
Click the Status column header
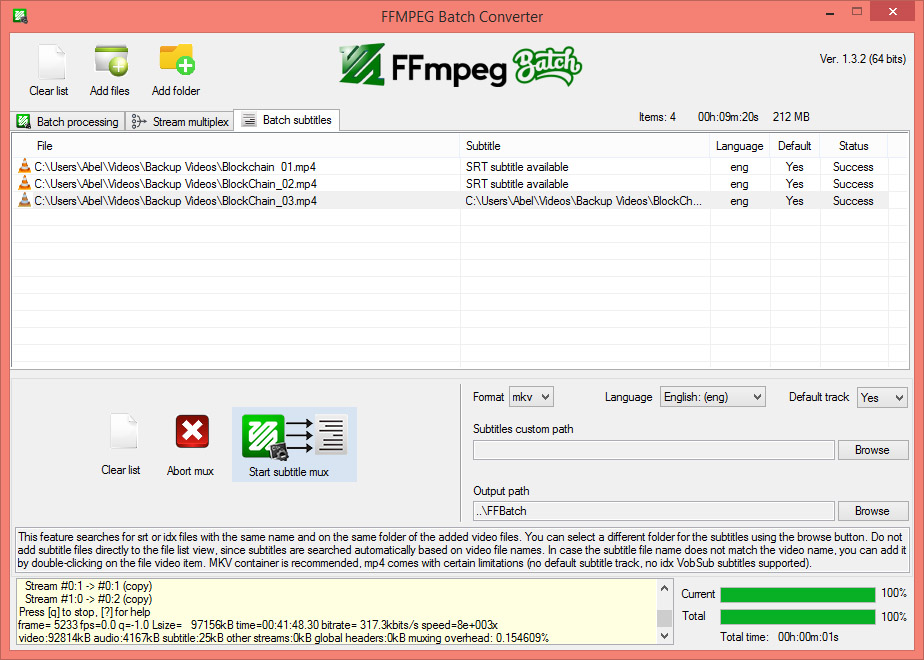click(x=853, y=146)
